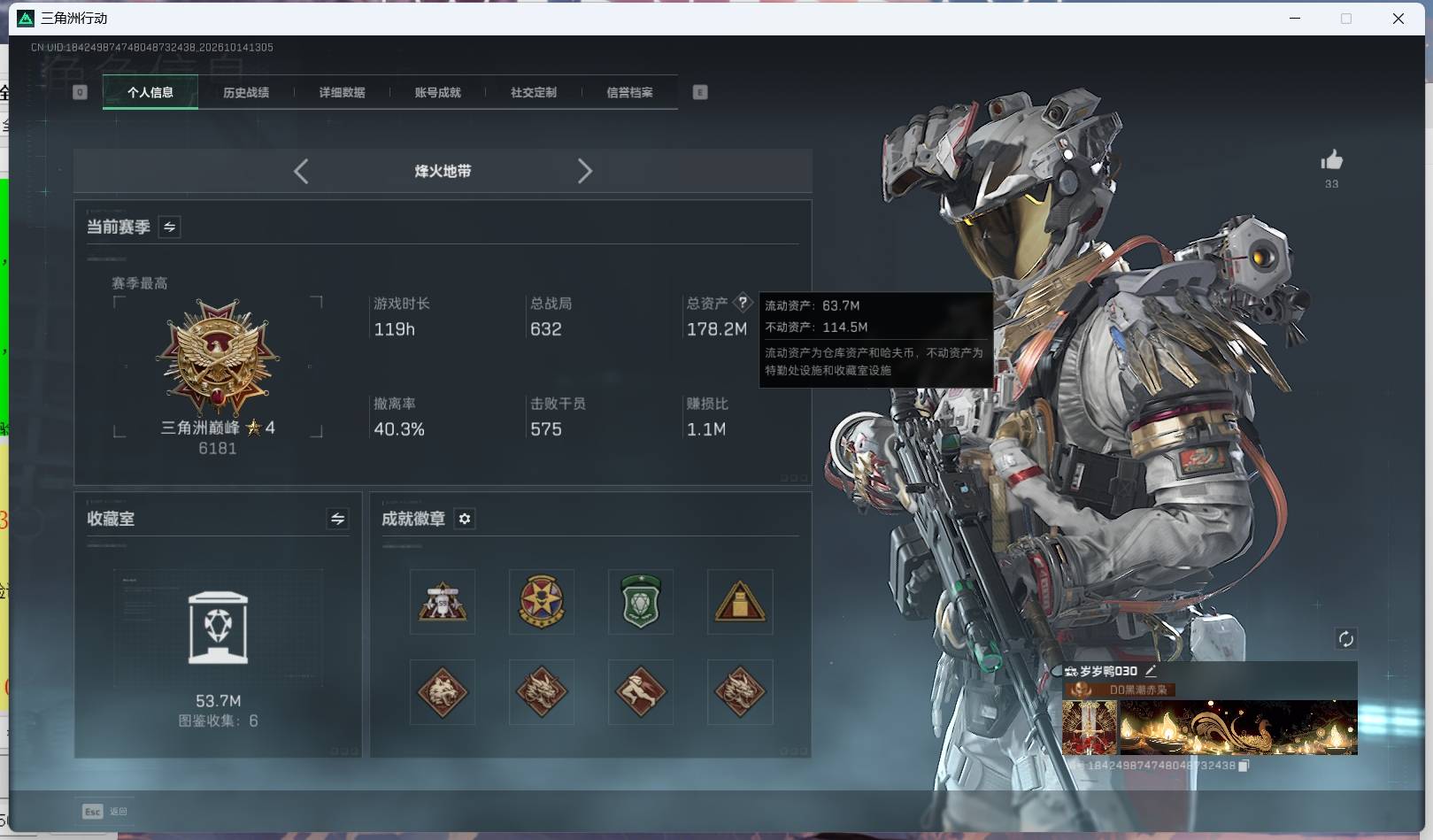1433x840 pixels.
Task: Click the Esc 返回 back button
Action: click(105, 812)
